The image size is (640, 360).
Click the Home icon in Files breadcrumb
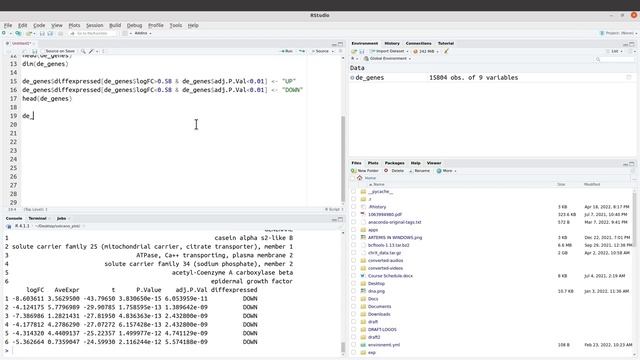[x=360, y=178]
